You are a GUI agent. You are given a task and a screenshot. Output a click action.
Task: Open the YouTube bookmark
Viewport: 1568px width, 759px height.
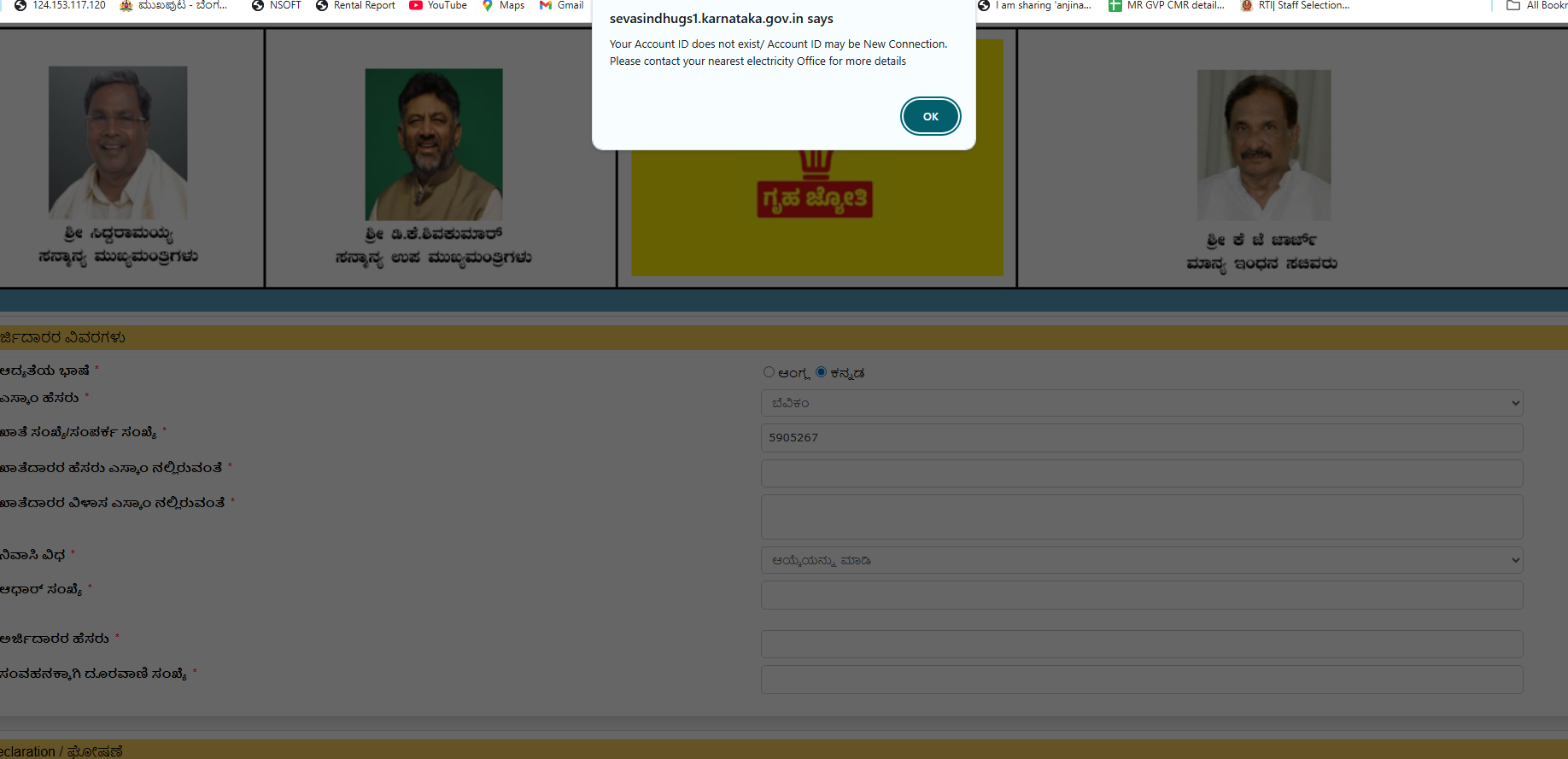(x=438, y=5)
